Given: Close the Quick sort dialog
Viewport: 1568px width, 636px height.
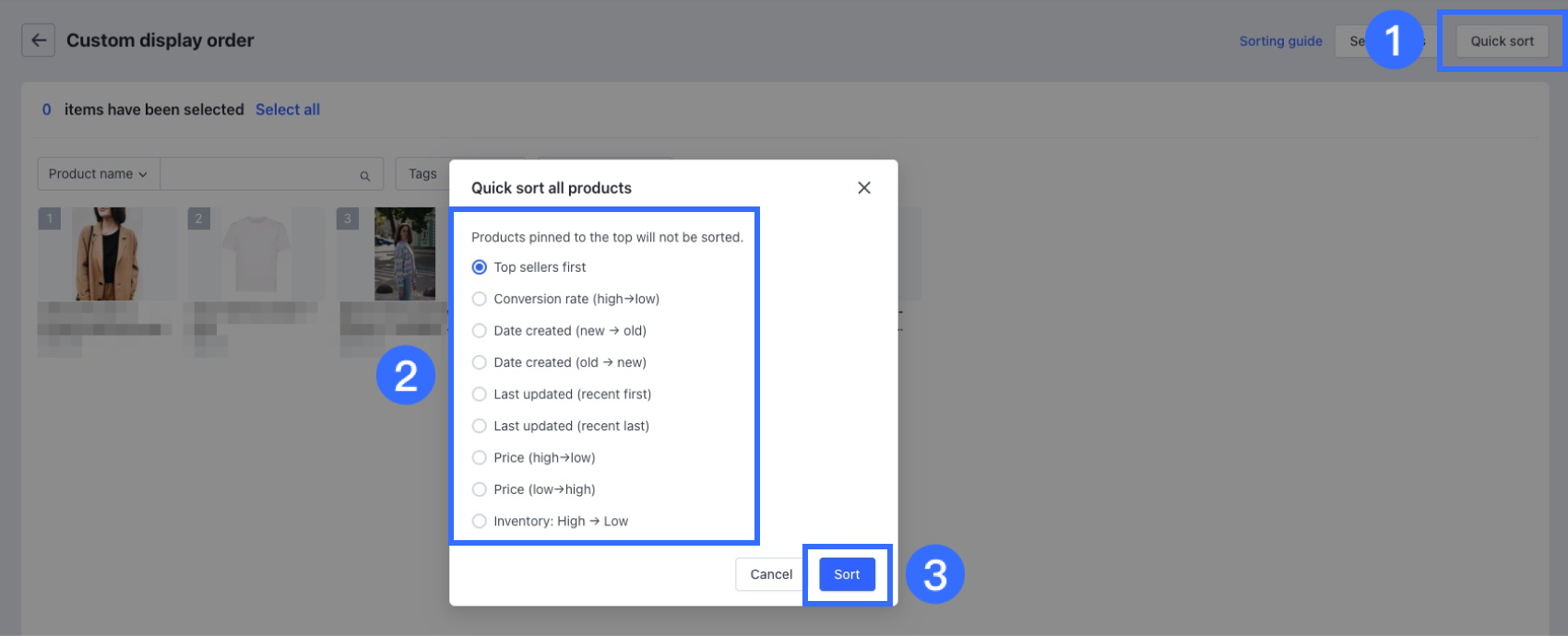Looking at the screenshot, I should click(x=863, y=188).
